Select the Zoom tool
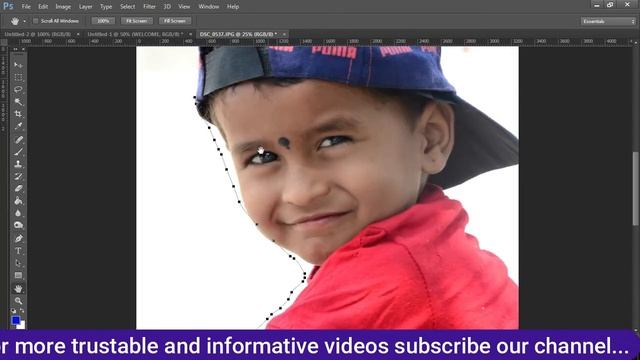640x360 pixels. (x=18, y=301)
